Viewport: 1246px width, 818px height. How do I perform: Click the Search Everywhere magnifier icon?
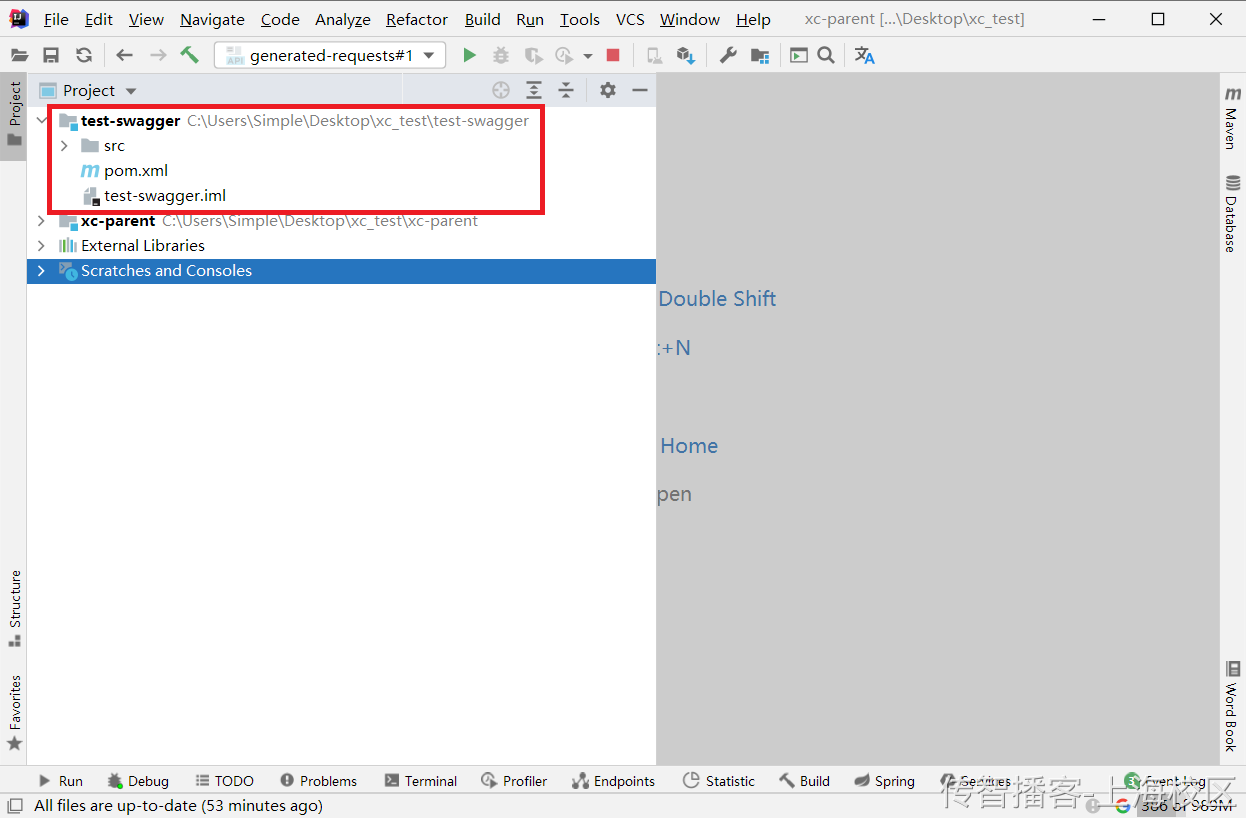coord(826,56)
